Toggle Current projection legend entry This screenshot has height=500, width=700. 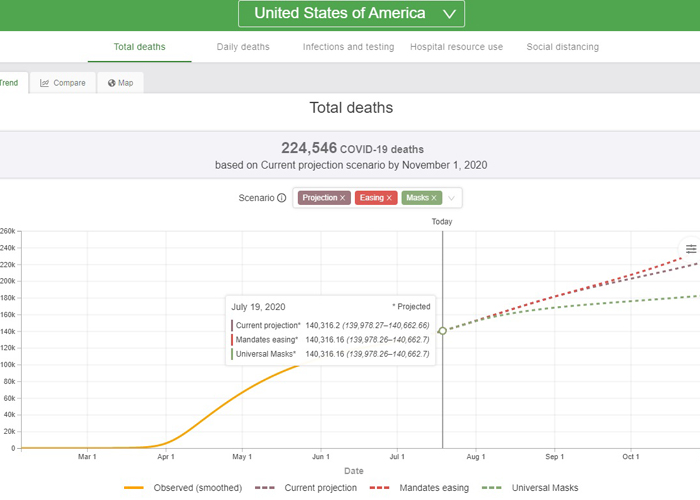click(306, 488)
